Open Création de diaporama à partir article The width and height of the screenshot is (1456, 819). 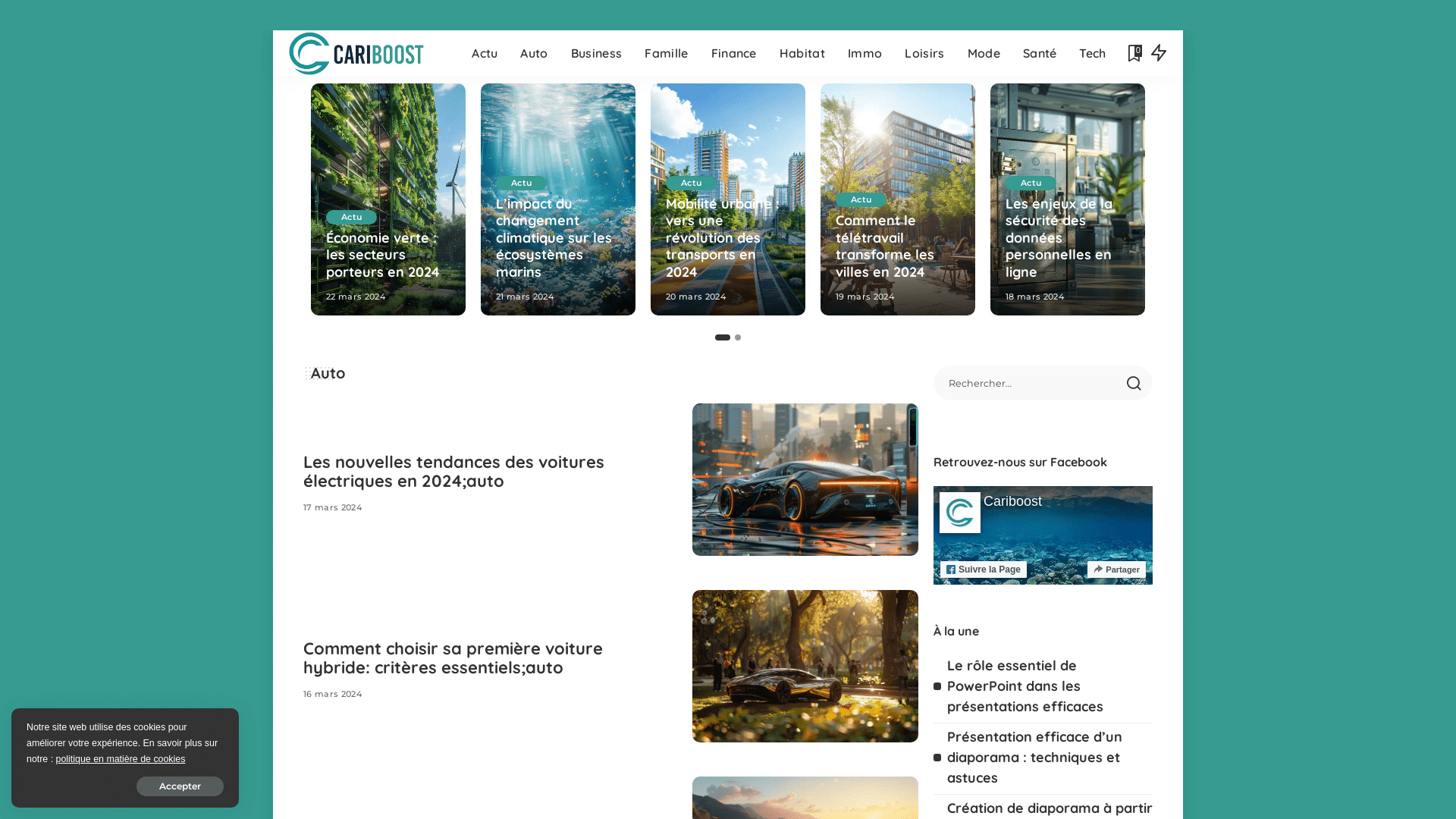[1050, 808]
